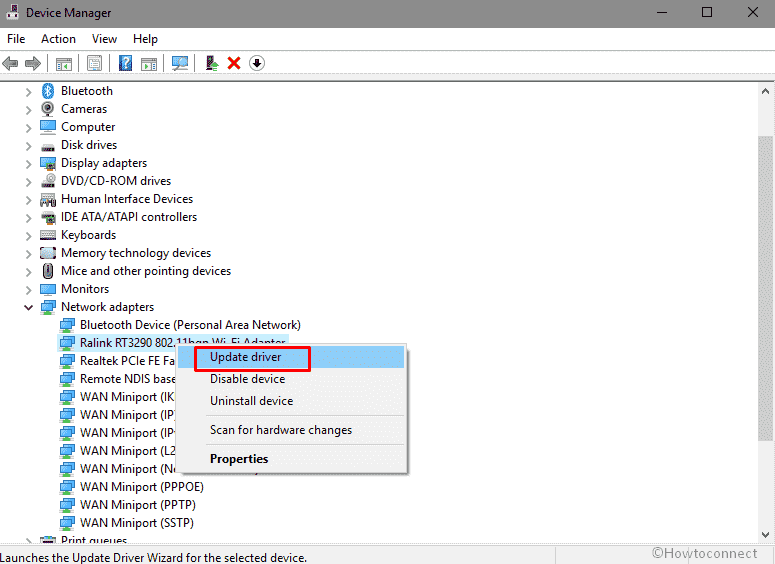
Task: Click the scrollbar up arrow
Action: click(765, 91)
